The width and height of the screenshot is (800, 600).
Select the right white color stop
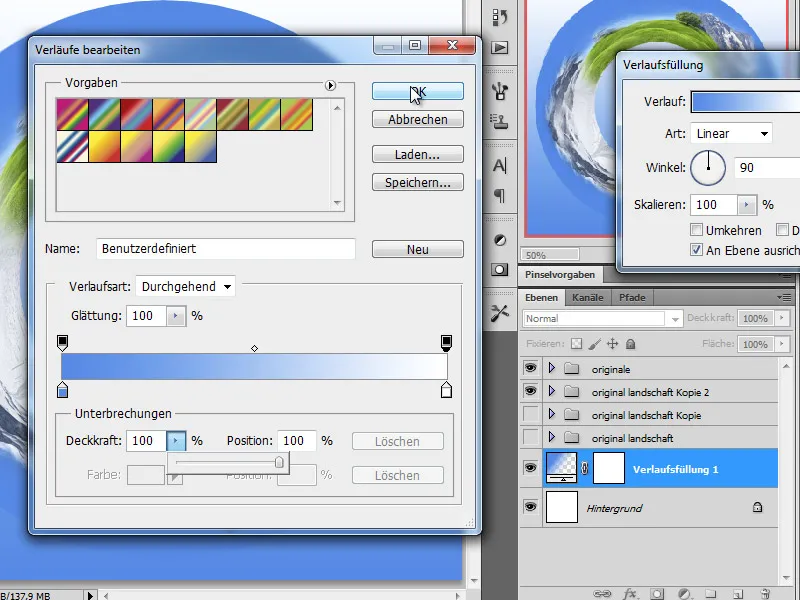(x=446, y=389)
